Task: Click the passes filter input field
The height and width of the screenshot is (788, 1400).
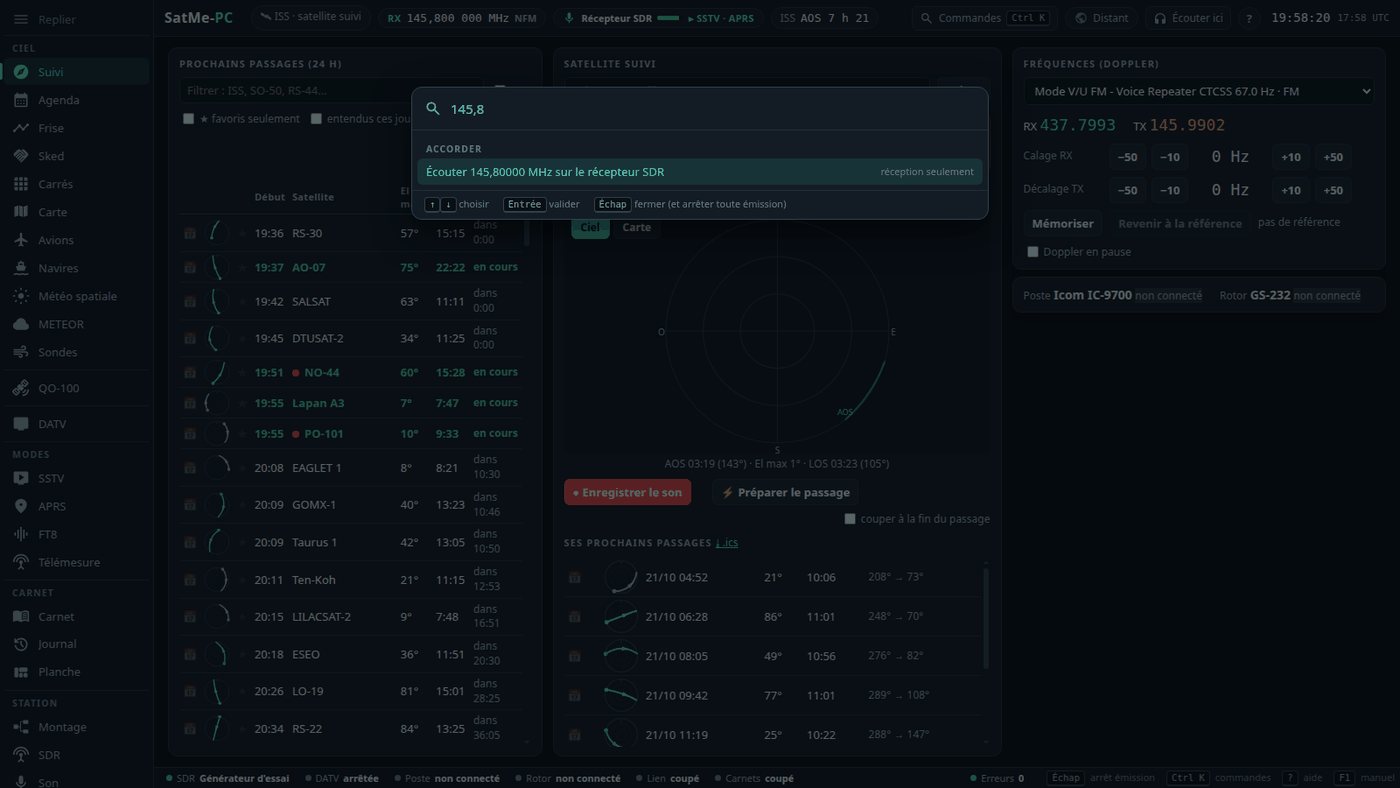Action: [331, 90]
